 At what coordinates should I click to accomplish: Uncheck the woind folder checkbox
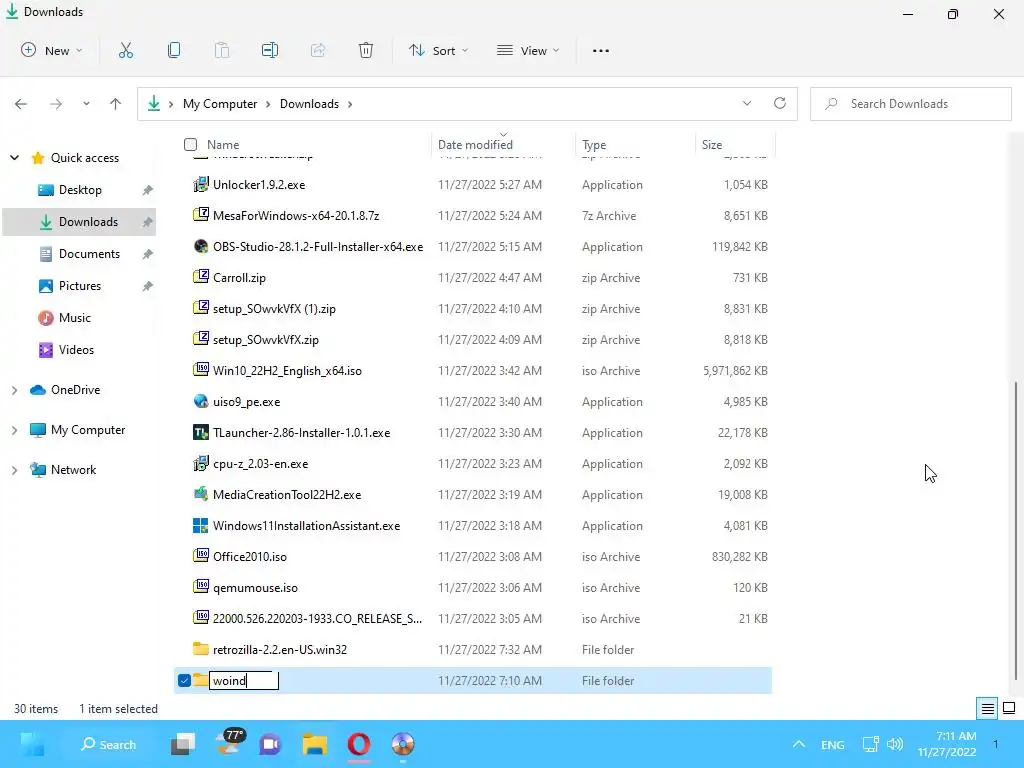point(184,680)
